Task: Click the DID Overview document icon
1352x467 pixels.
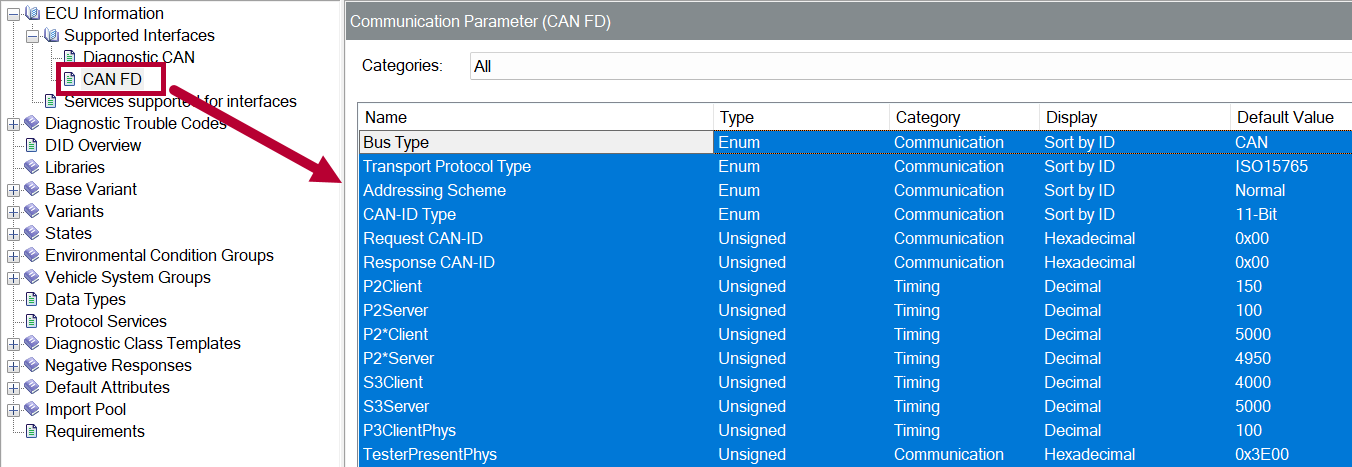Action: tap(32, 145)
